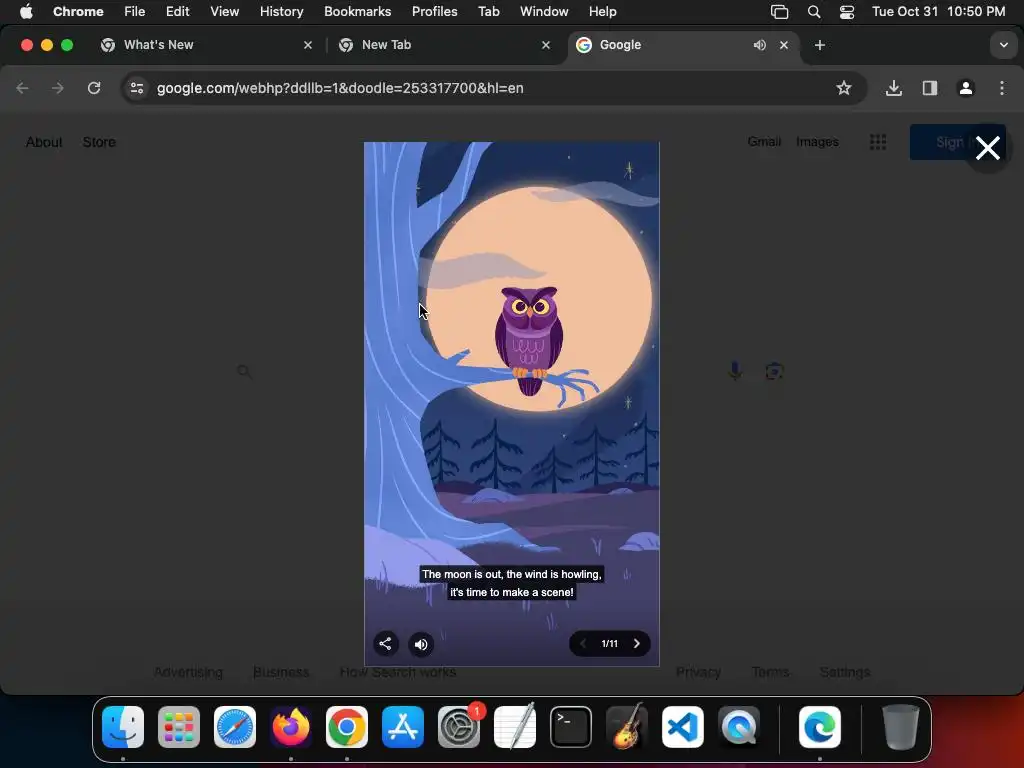Open Launchpad from the dock
Viewport: 1024px width, 768px height.
pos(179,727)
